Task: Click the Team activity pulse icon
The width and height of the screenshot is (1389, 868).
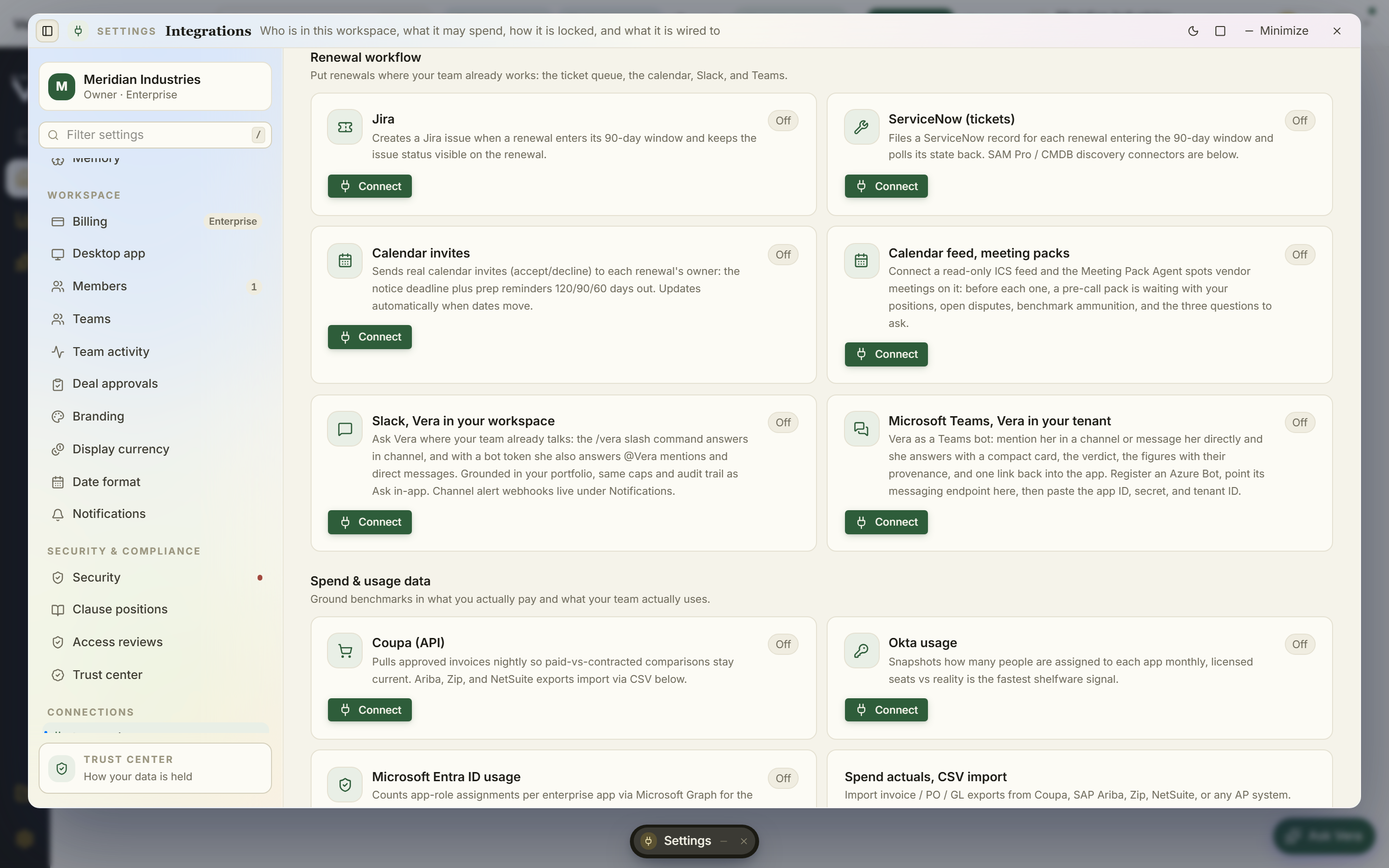Action: 58,352
